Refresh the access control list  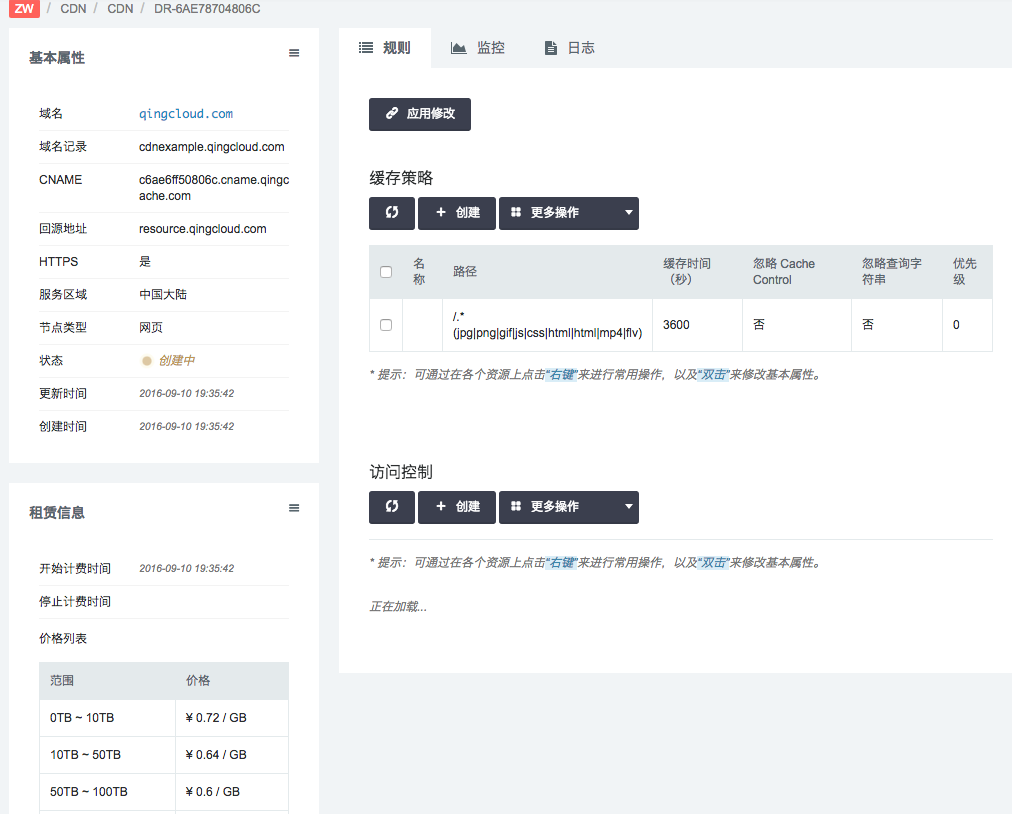point(392,507)
